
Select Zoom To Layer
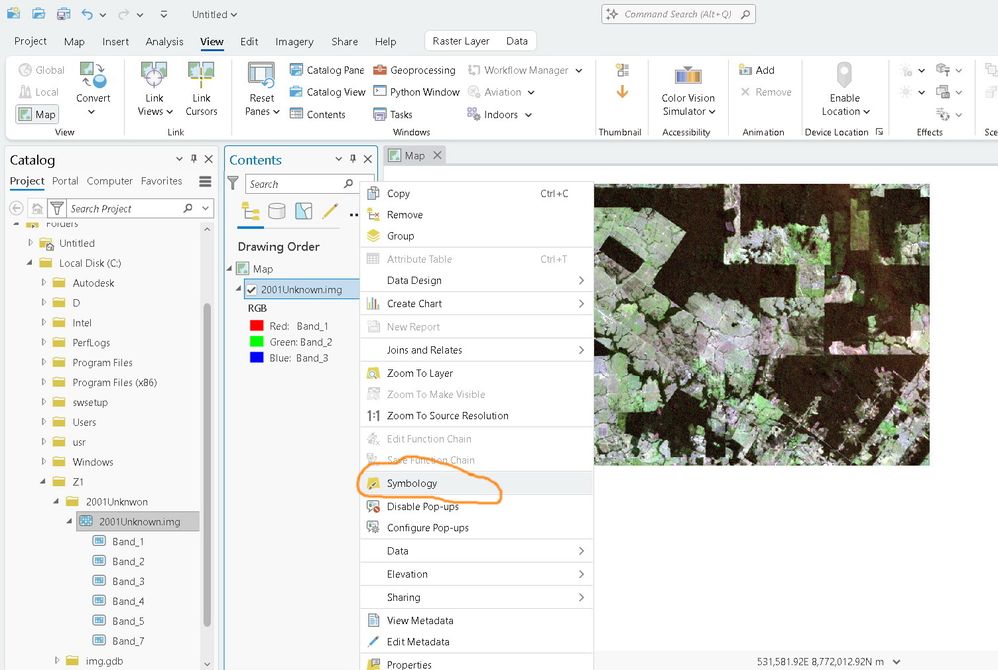click(476, 373)
